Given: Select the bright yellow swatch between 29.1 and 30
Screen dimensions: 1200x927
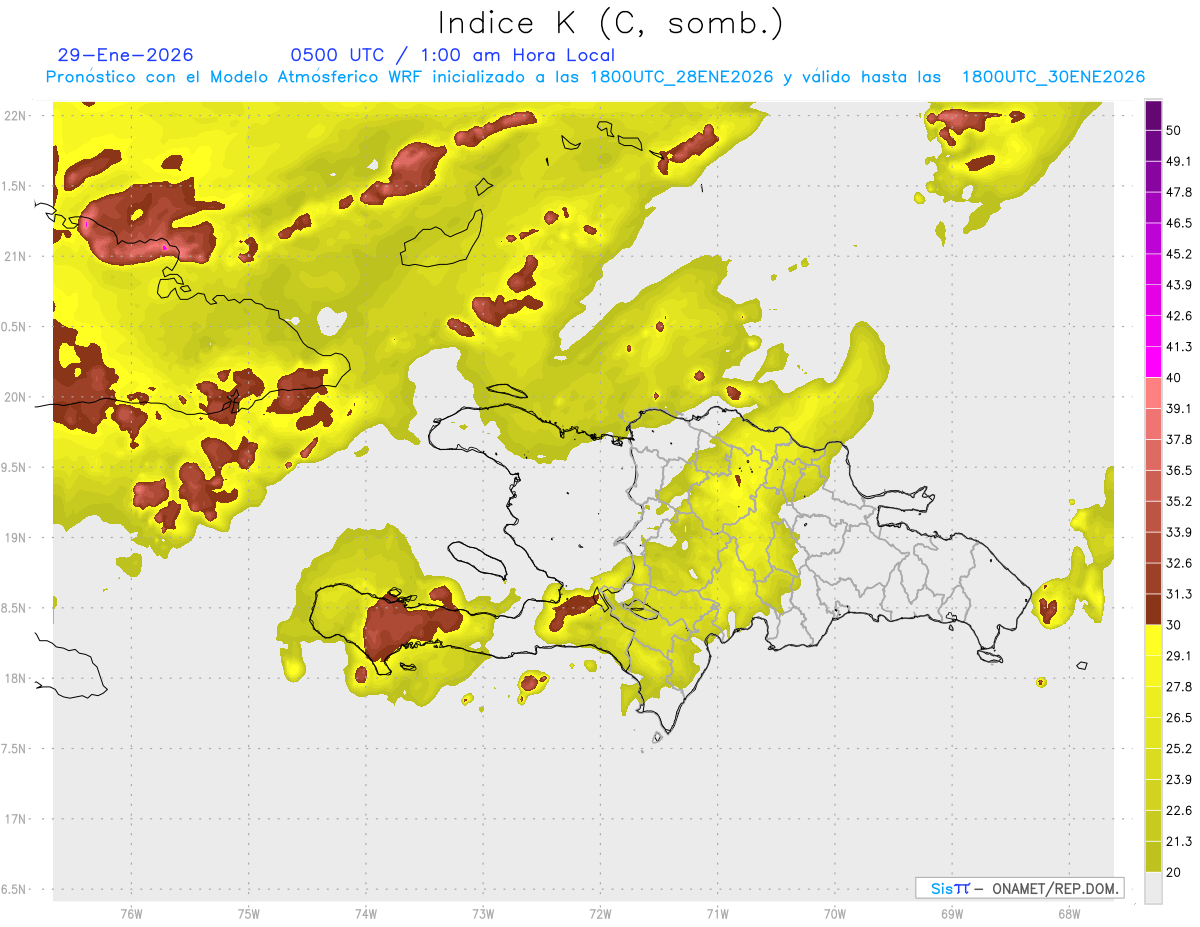Looking at the screenshot, I should (x=1154, y=640).
